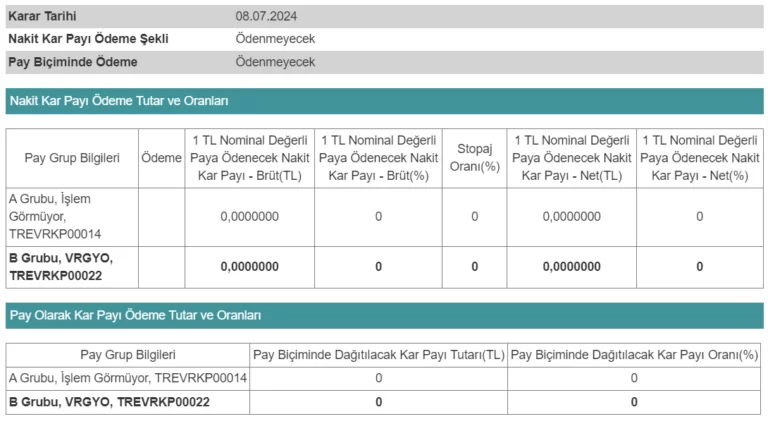Select the Nakit Kar Payı - Net(TL) column header

pos(571,158)
